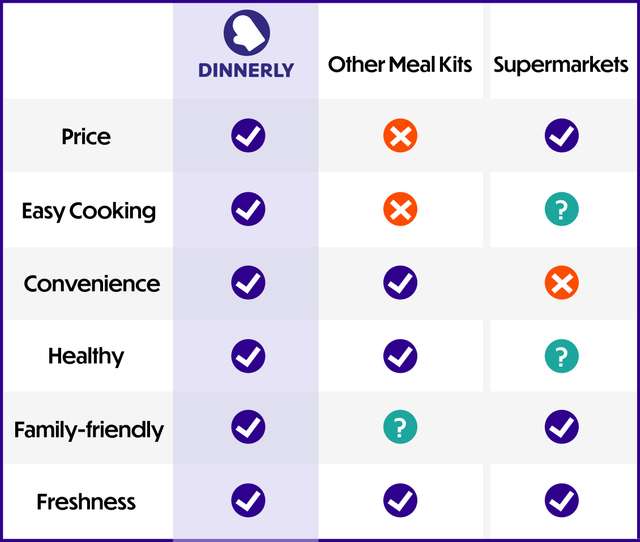
Task: Click Supermarkets Easy Cooking question mark icon
Action: click(562, 209)
